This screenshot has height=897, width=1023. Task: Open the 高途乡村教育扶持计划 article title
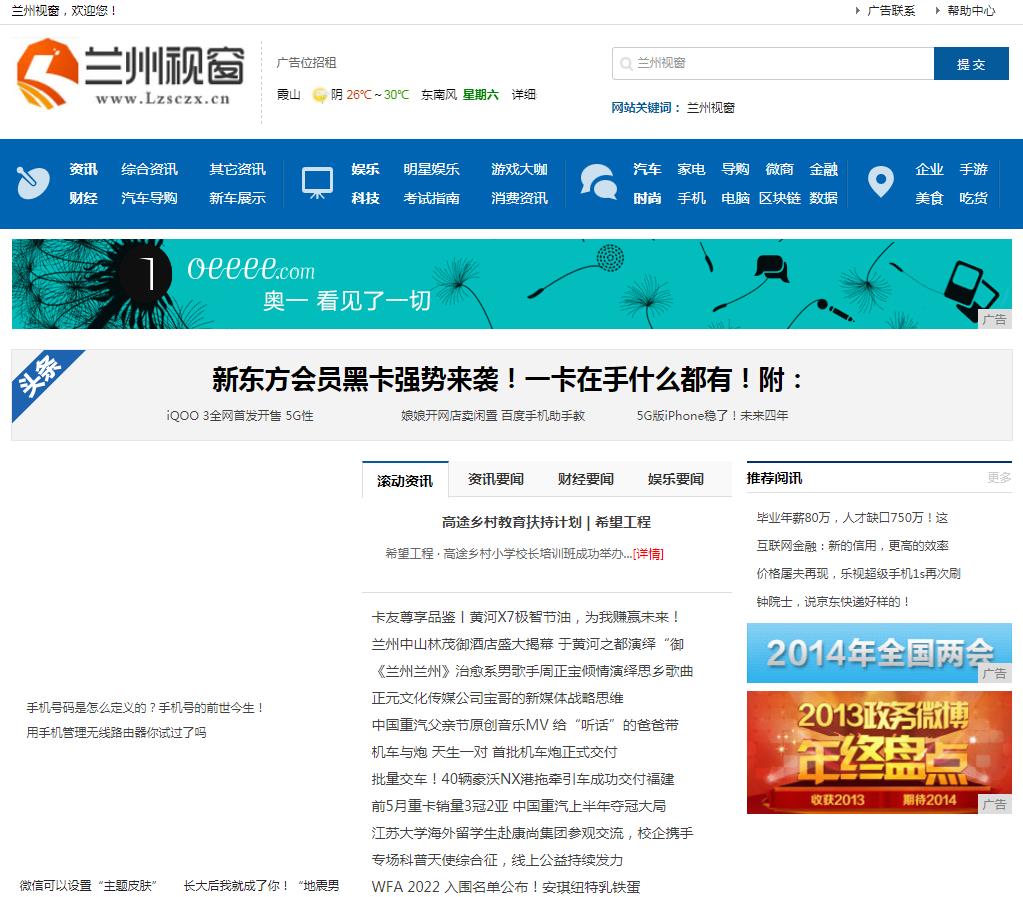546,522
